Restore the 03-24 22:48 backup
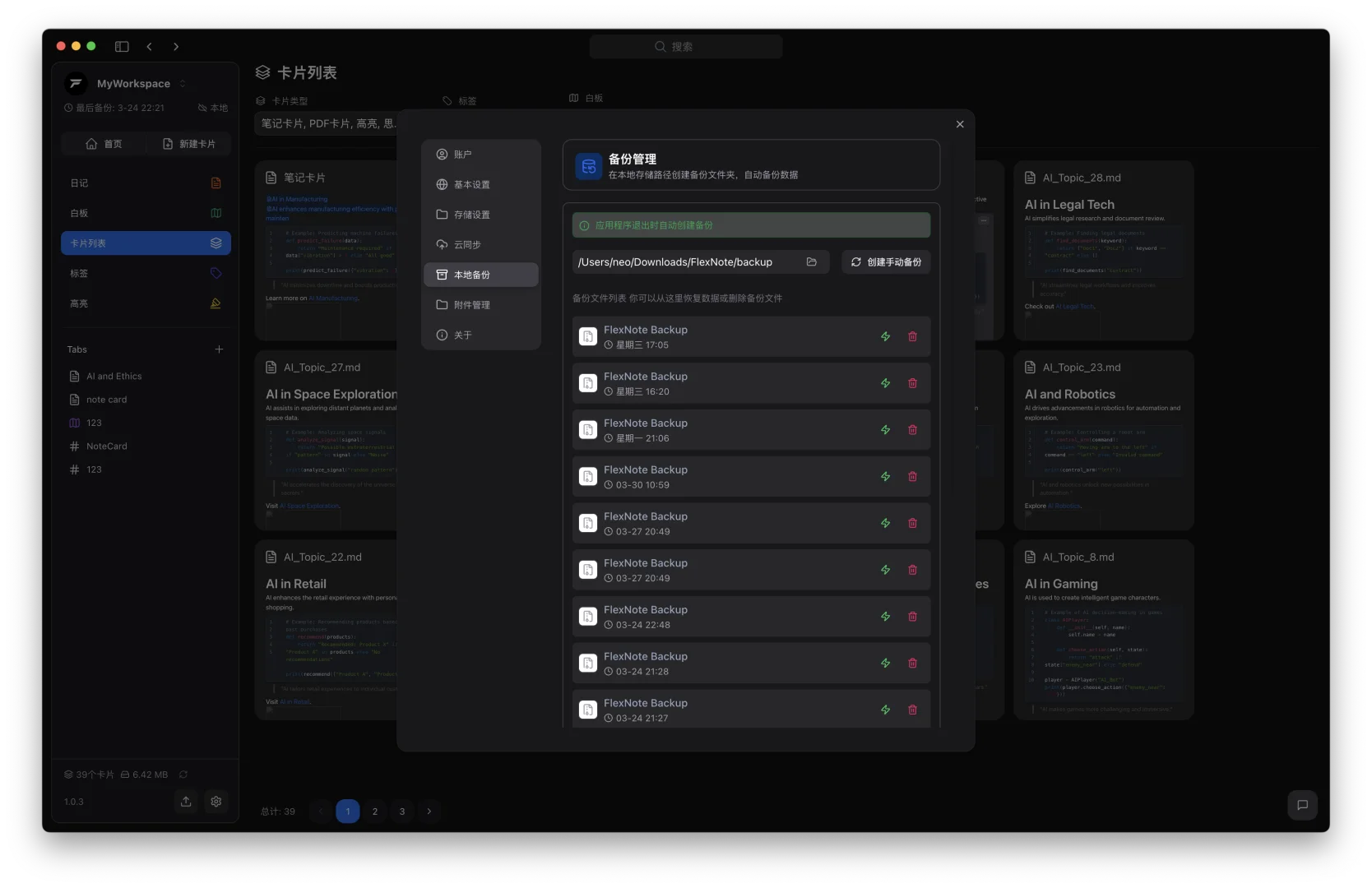 coord(885,617)
